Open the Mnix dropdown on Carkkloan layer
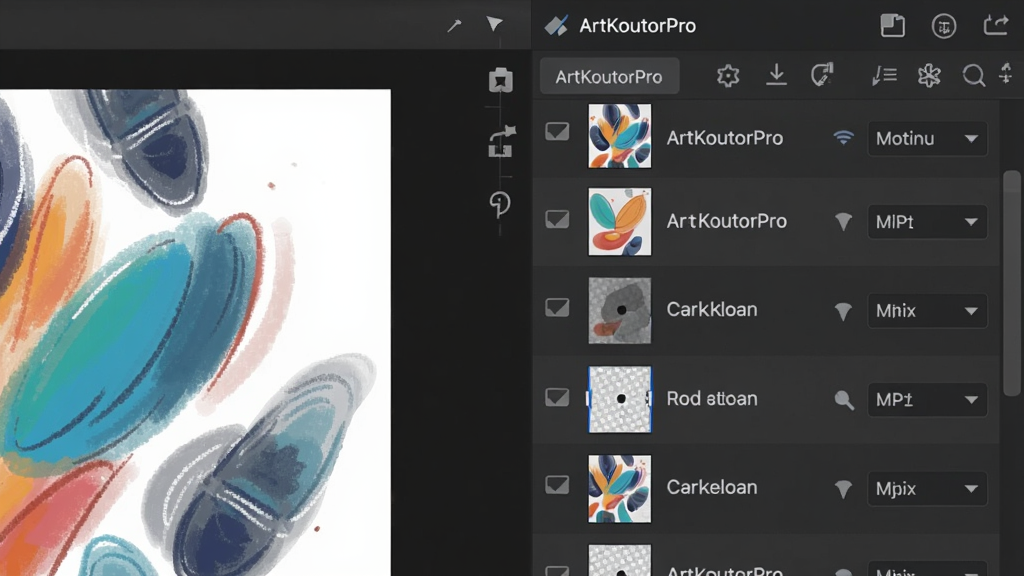Image resolution: width=1024 pixels, height=576 pixels. [927, 311]
